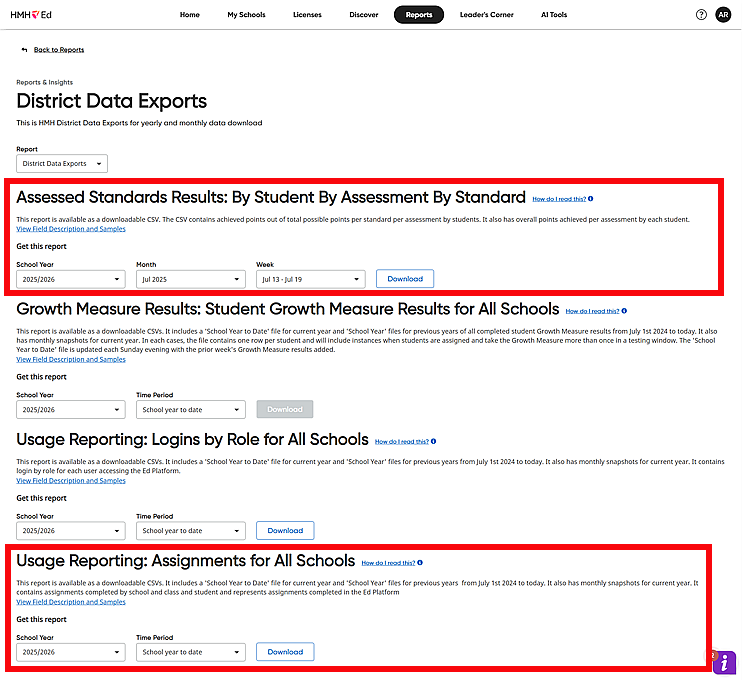
Task: Expand the District Data Exports report dropdown
Action: pyautogui.click(x=62, y=164)
